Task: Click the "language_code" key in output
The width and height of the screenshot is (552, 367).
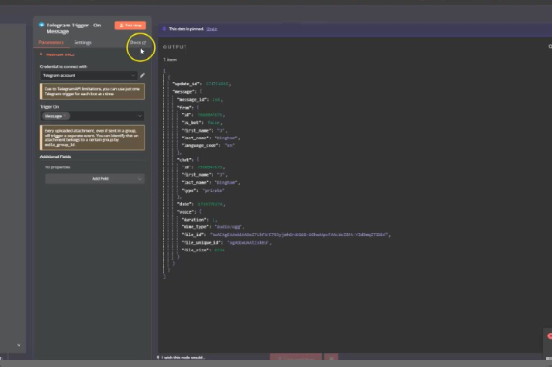Action: click(x=201, y=145)
